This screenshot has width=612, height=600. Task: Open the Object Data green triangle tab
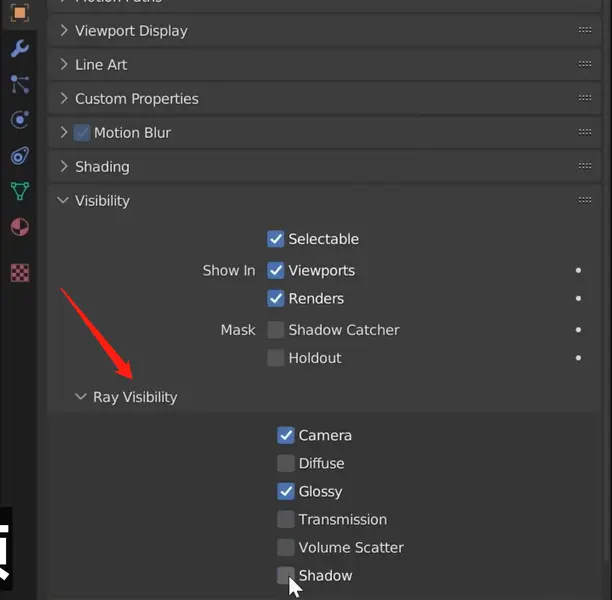point(20,191)
